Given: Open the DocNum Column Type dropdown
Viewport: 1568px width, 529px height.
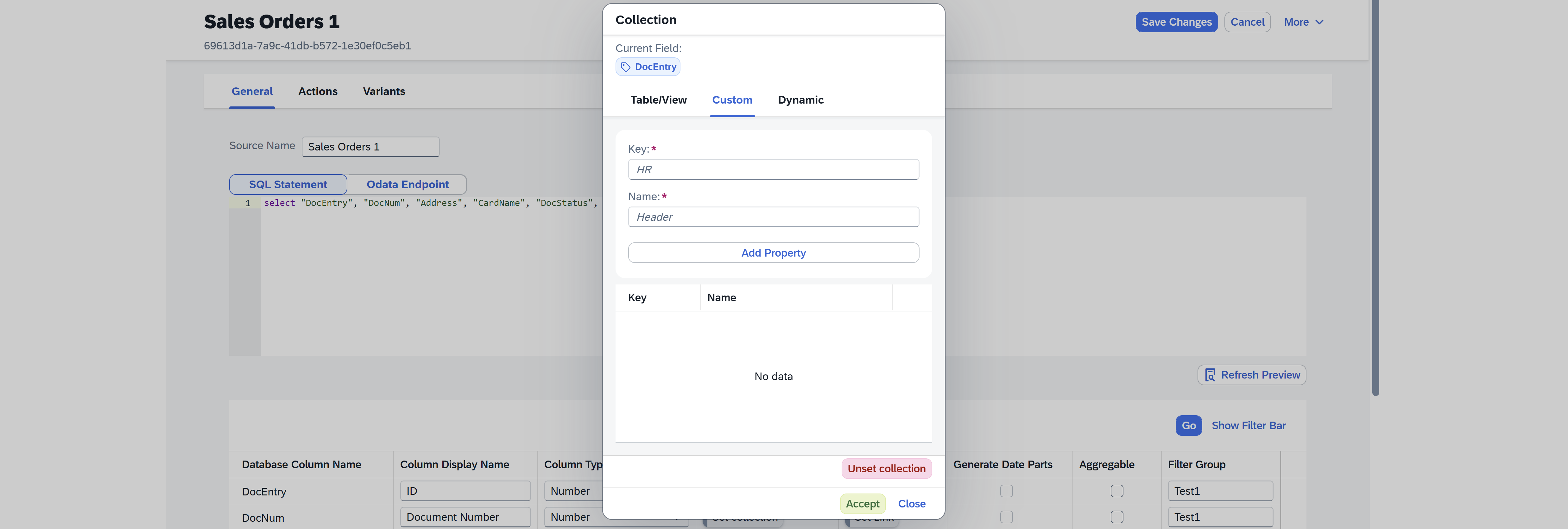Looking at the screenshot, I should pyautogui.click(x=572, y=517).
